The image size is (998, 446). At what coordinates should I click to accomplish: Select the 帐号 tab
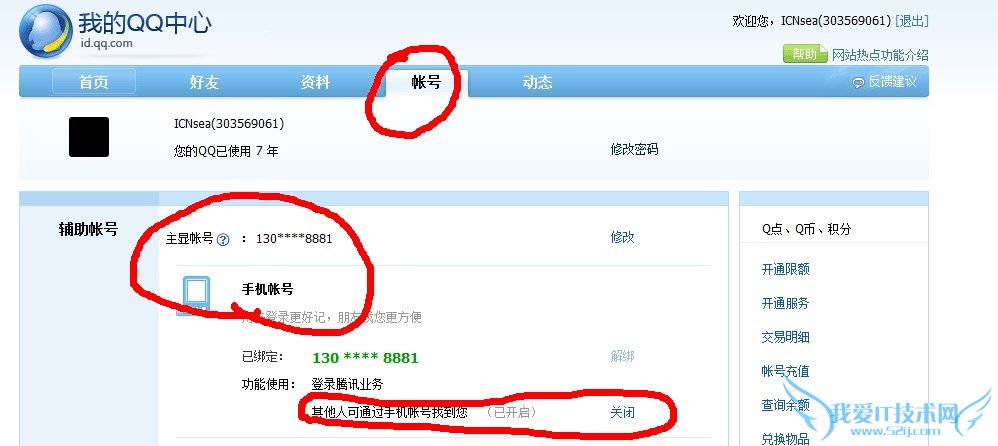pos(426,82)
